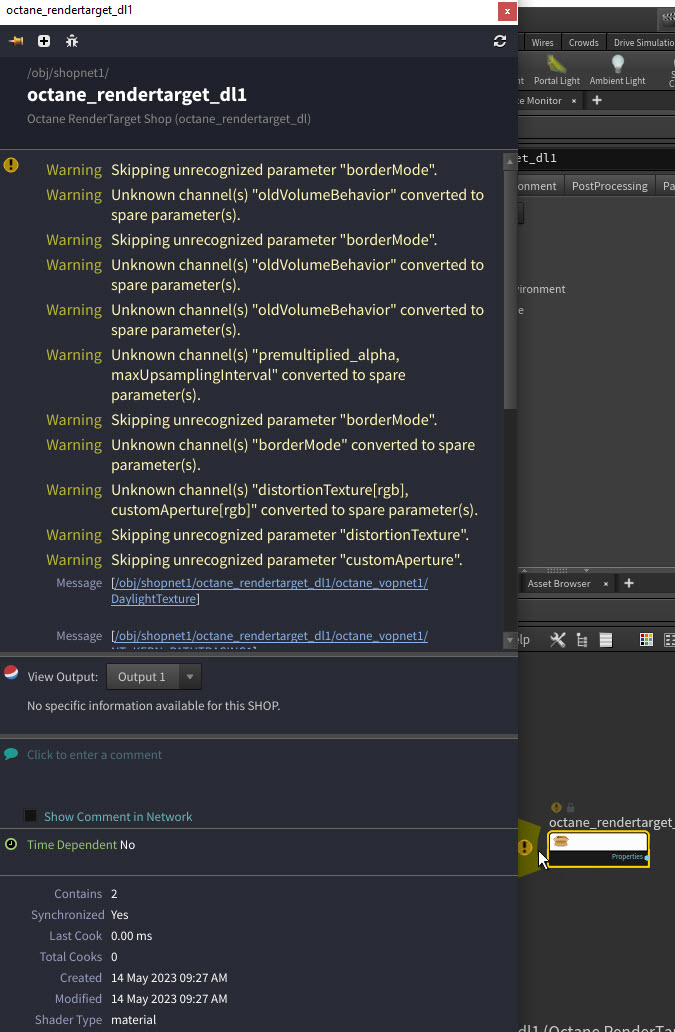Enable Show Comment in Network checkbox
675x1032 pixels.
[x=30, y=816]
